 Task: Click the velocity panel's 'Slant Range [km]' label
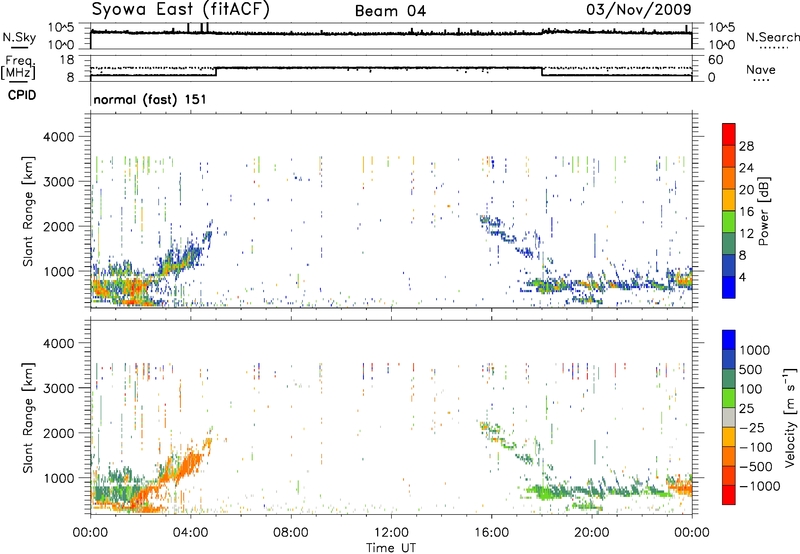click(28, 418)
